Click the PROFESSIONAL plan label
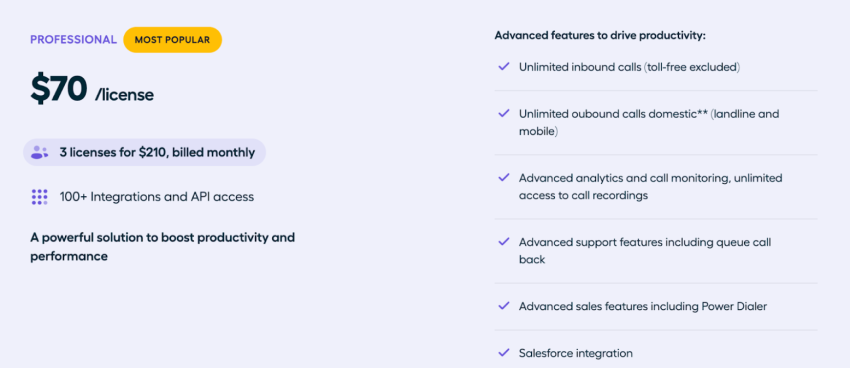 point(73,40)
